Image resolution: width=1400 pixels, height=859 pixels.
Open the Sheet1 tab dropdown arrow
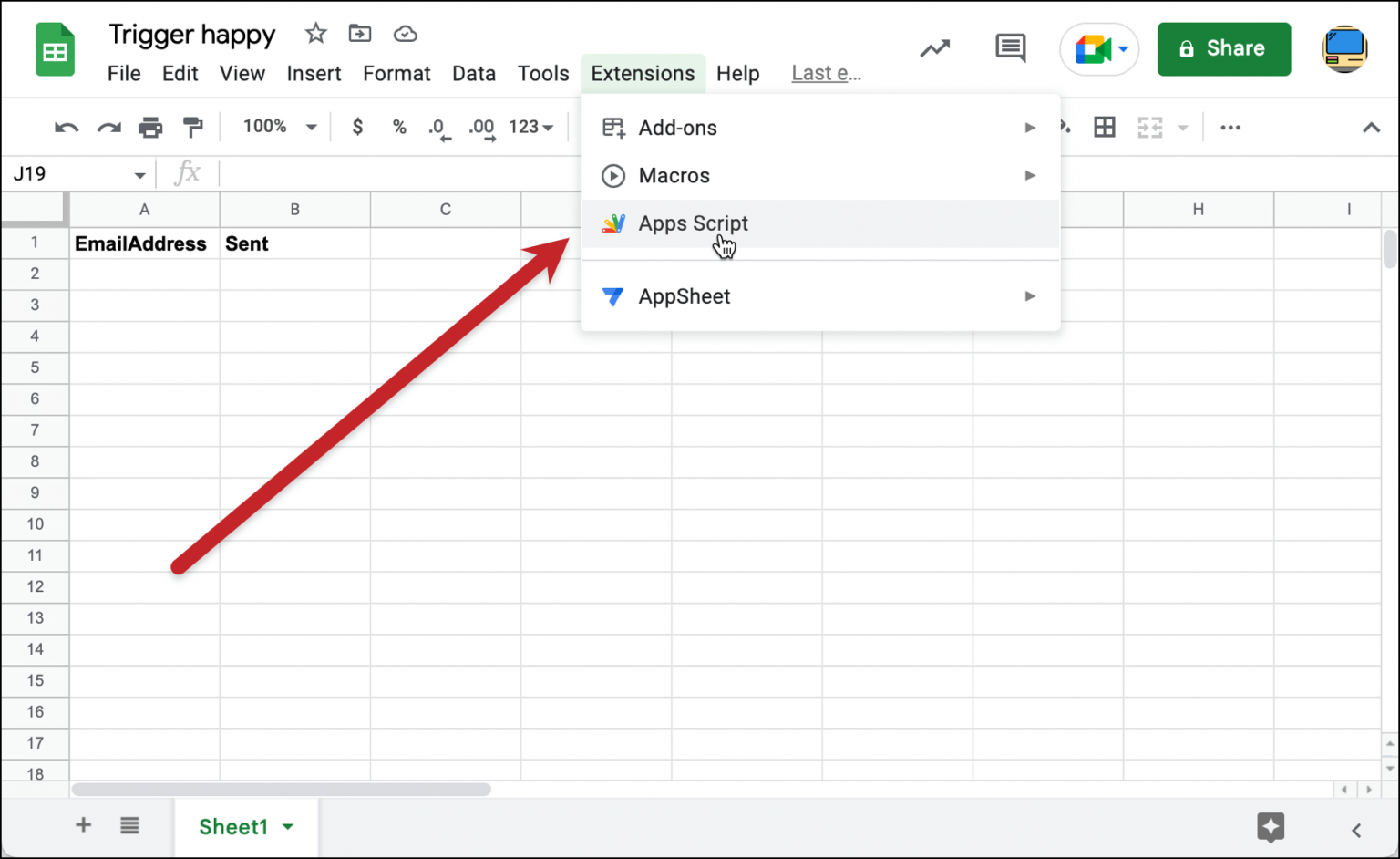coord(288,827)
